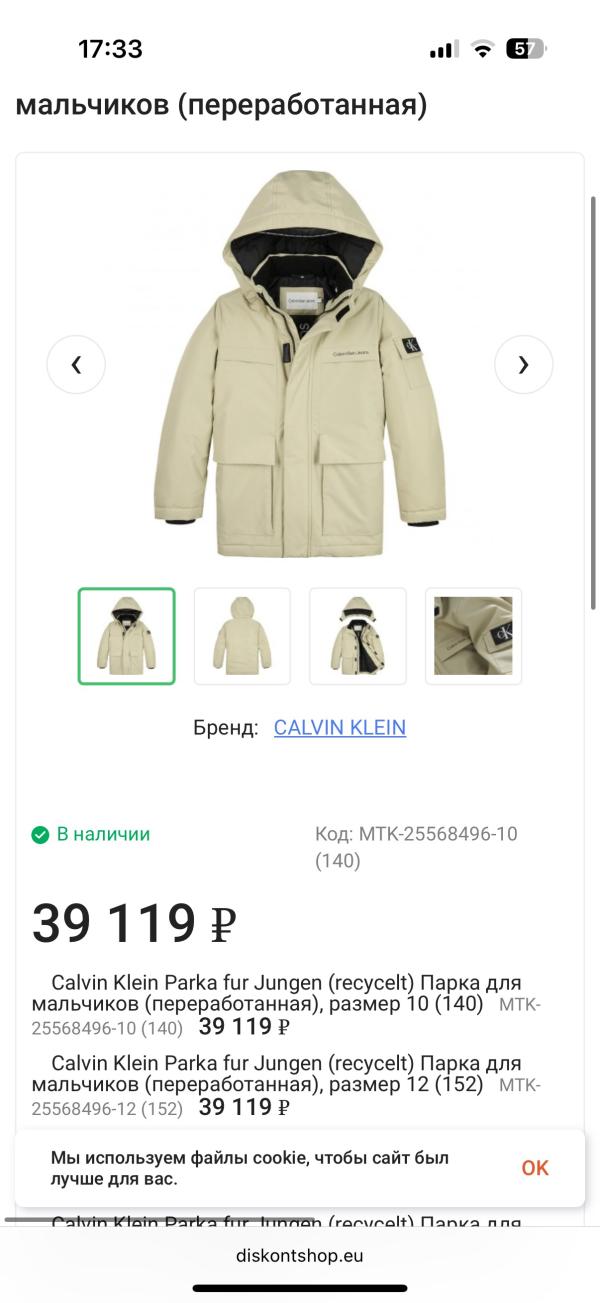Tap the main parka product image
The width and height of the screenshot is (600, 1303).
point(300,364)
